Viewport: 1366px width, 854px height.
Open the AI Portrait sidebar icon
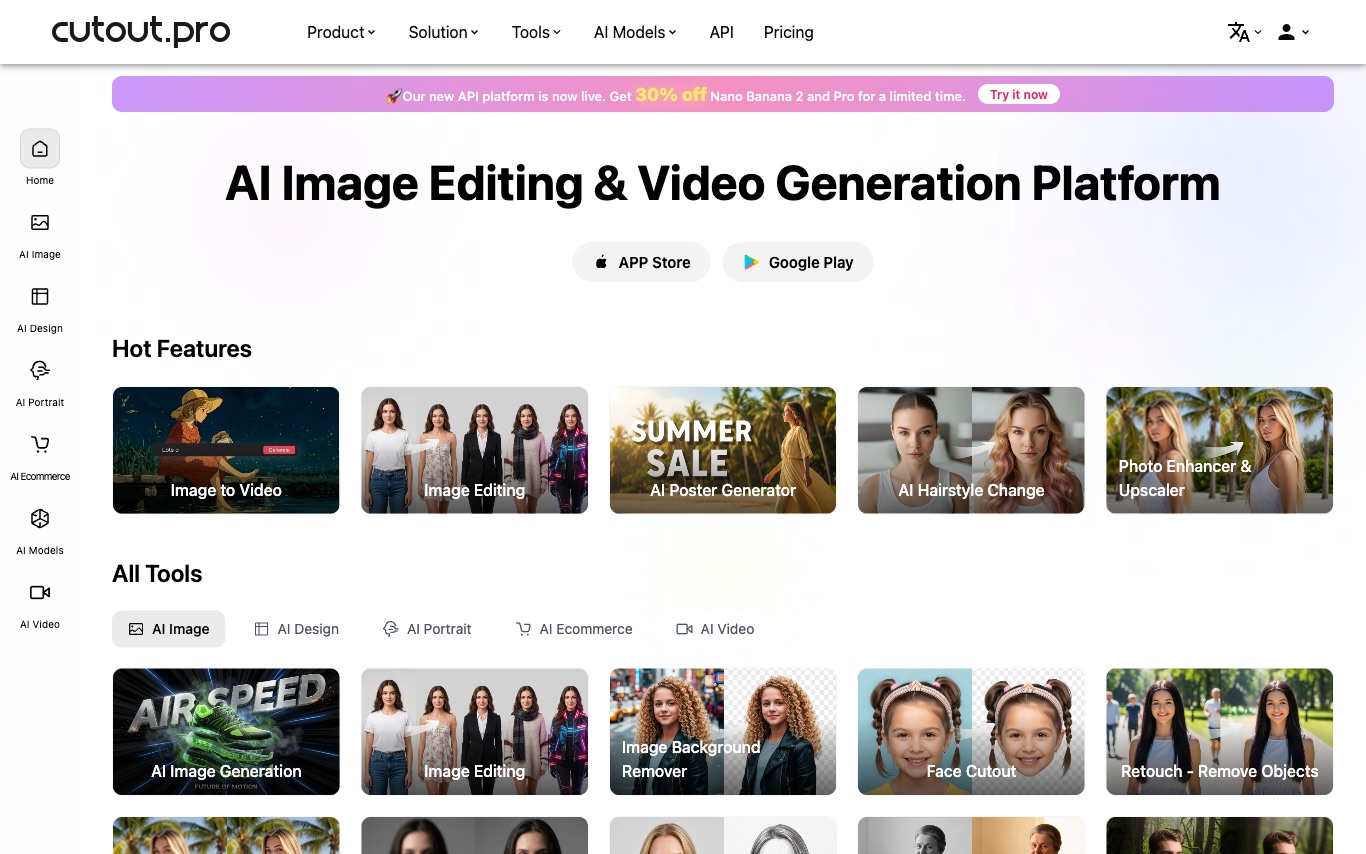(x=40, y=371)
